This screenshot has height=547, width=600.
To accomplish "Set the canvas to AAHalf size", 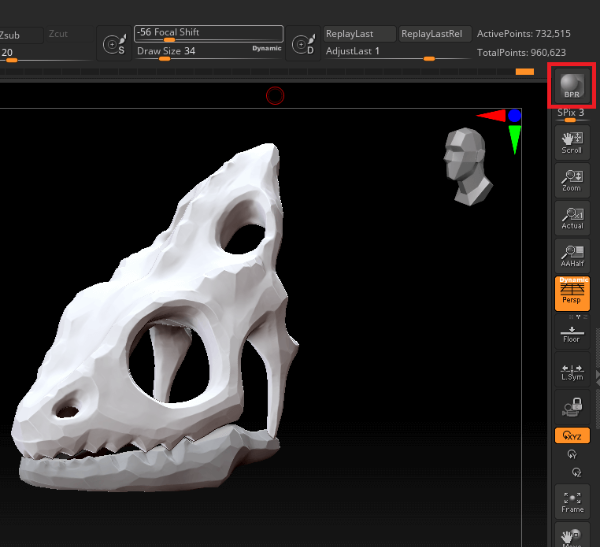I will [x=572, y=256].
